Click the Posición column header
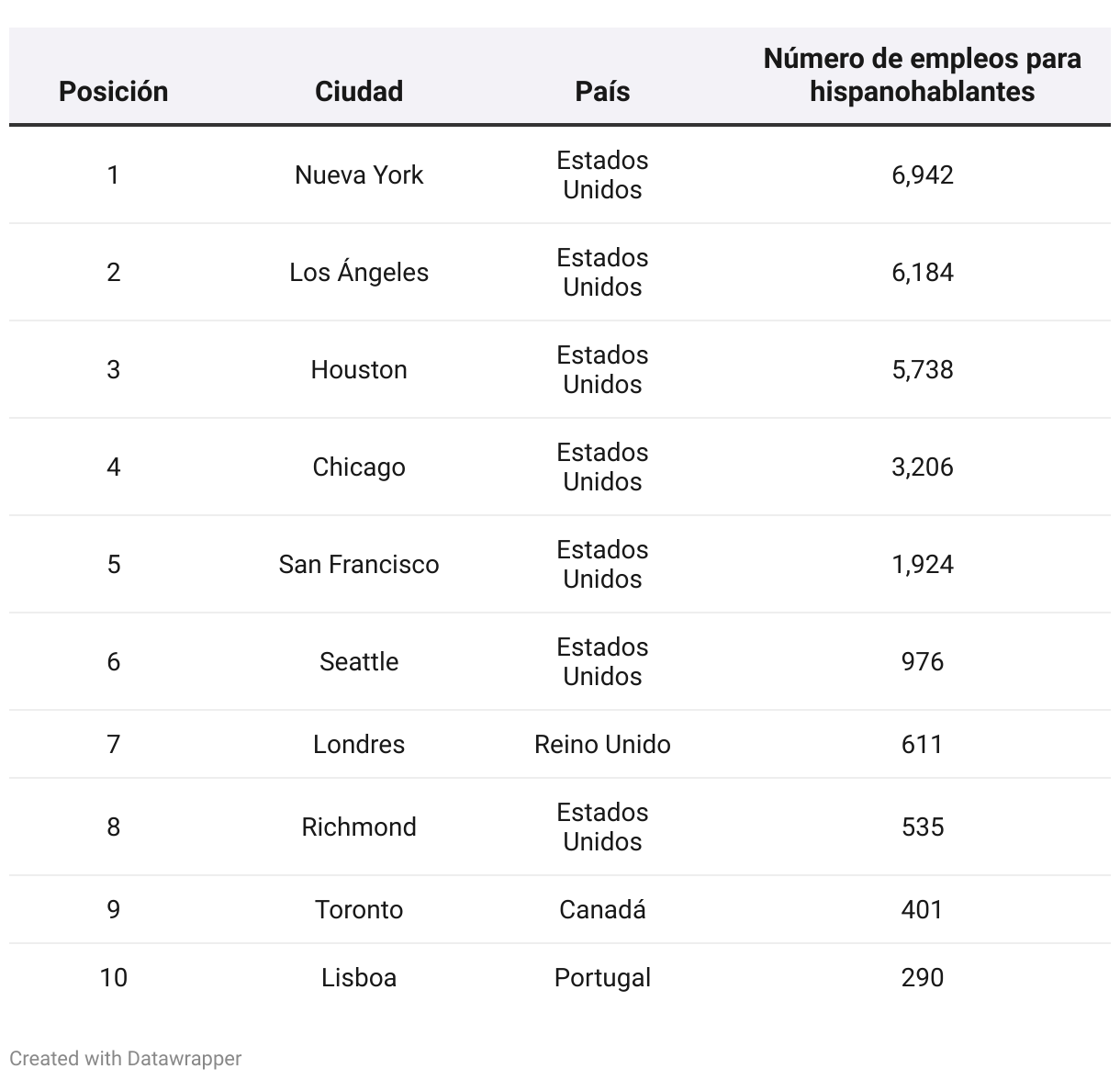Viewport: 1120px width, 1080px height. click(x=114, y=91)
